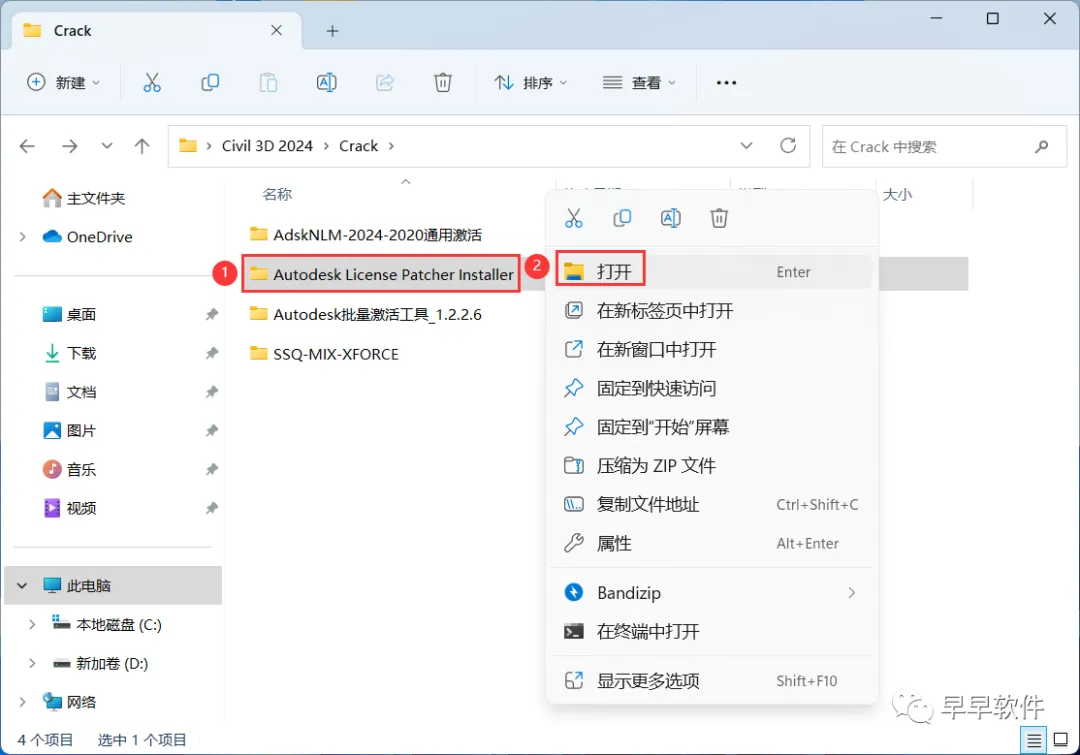Open 下载 quick access item
Screen dimensions: 1080x755
[x=70, y=353]
